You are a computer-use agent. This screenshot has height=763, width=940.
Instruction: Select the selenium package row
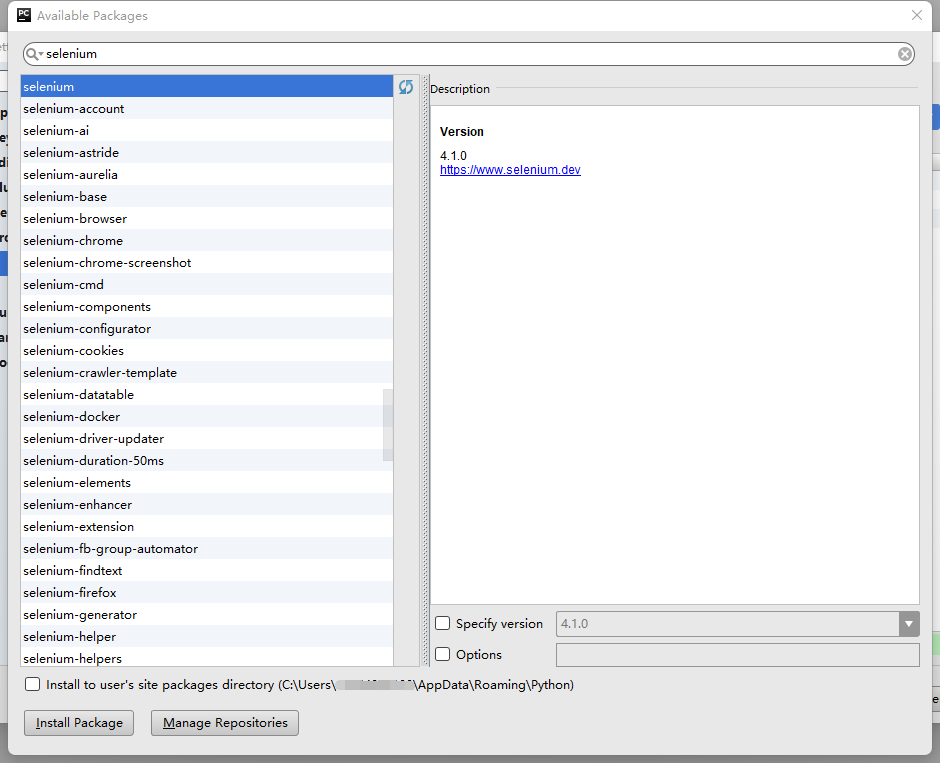point(207,86)
